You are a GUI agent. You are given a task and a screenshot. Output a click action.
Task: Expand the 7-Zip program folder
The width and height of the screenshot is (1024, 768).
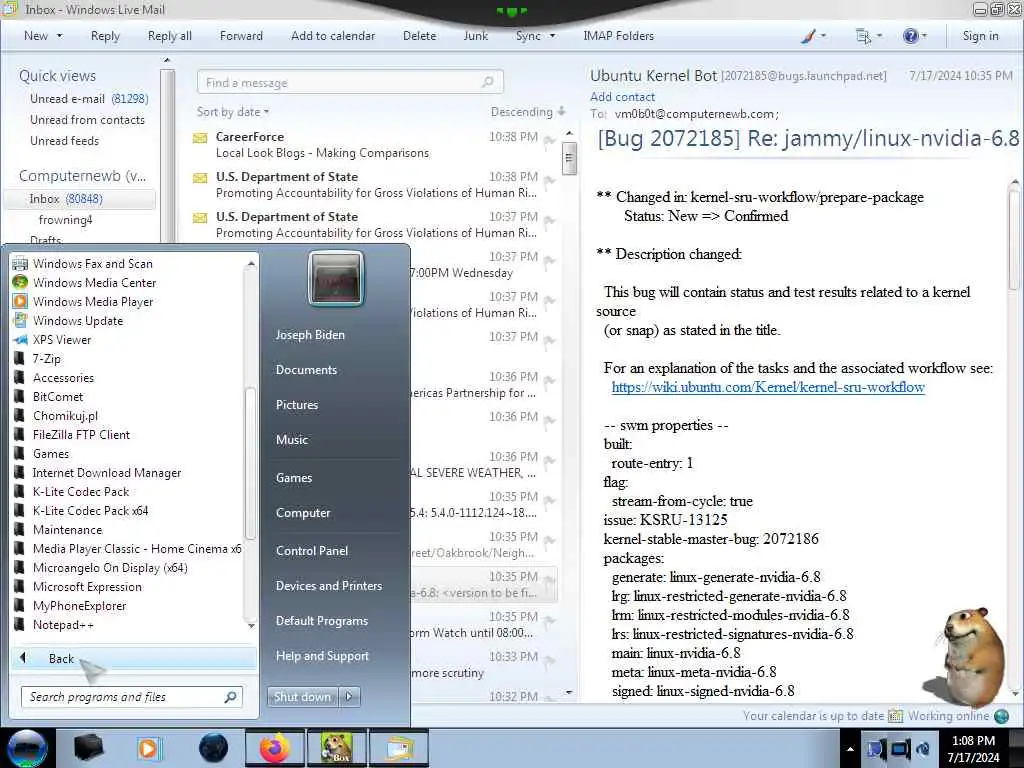point(46,359)
